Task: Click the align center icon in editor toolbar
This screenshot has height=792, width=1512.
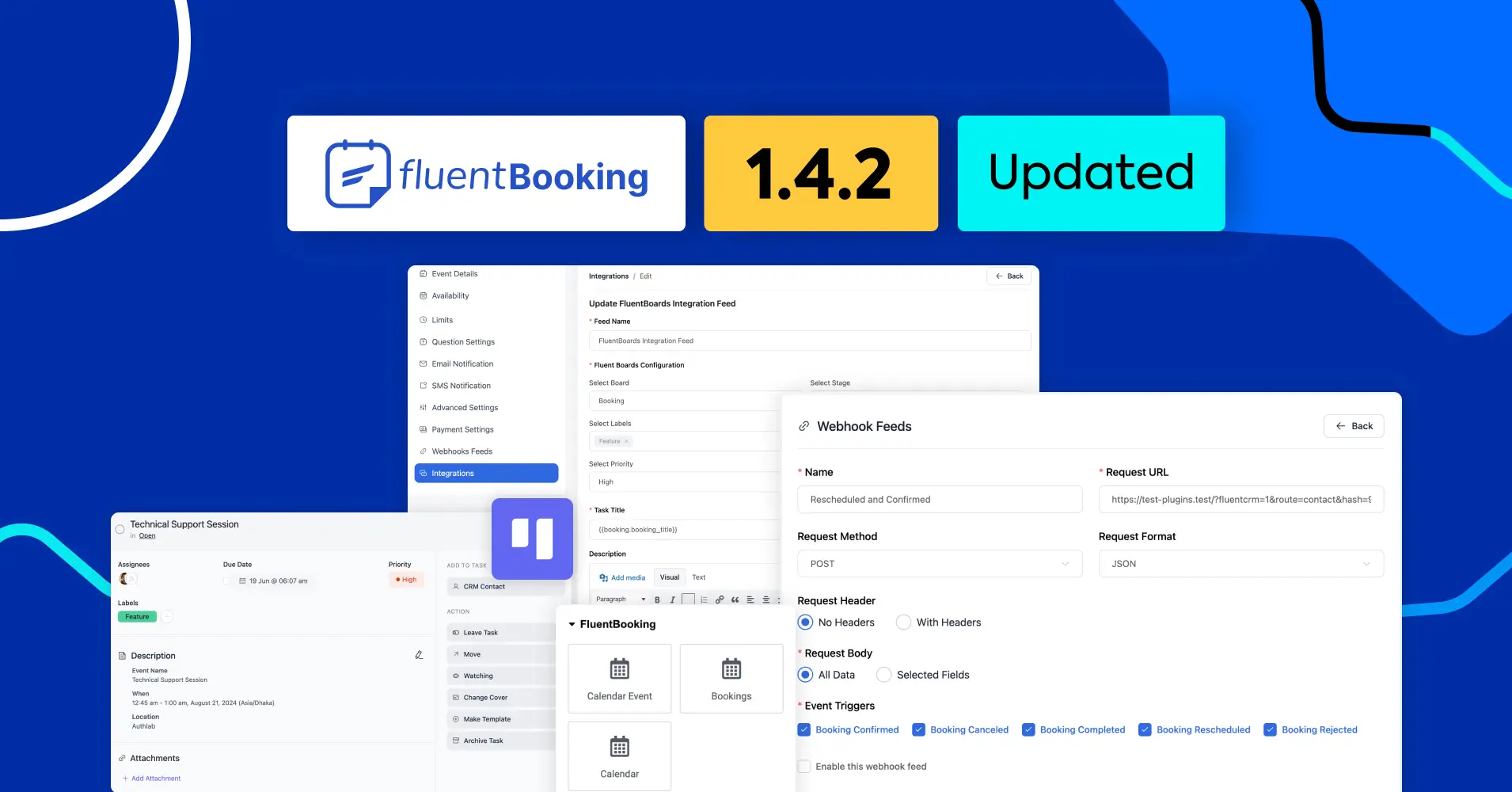Action: coord(765,600)
